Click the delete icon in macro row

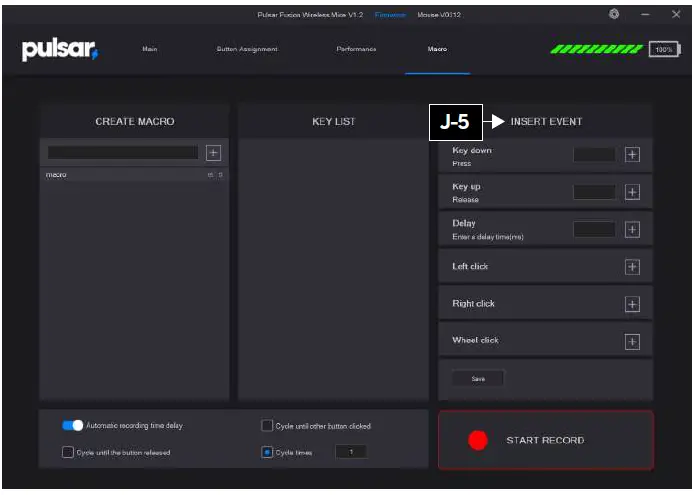[x=220, y=175]
